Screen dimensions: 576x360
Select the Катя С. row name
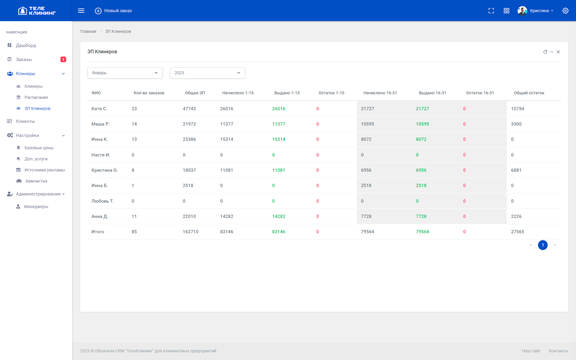[x=99, y=109]
